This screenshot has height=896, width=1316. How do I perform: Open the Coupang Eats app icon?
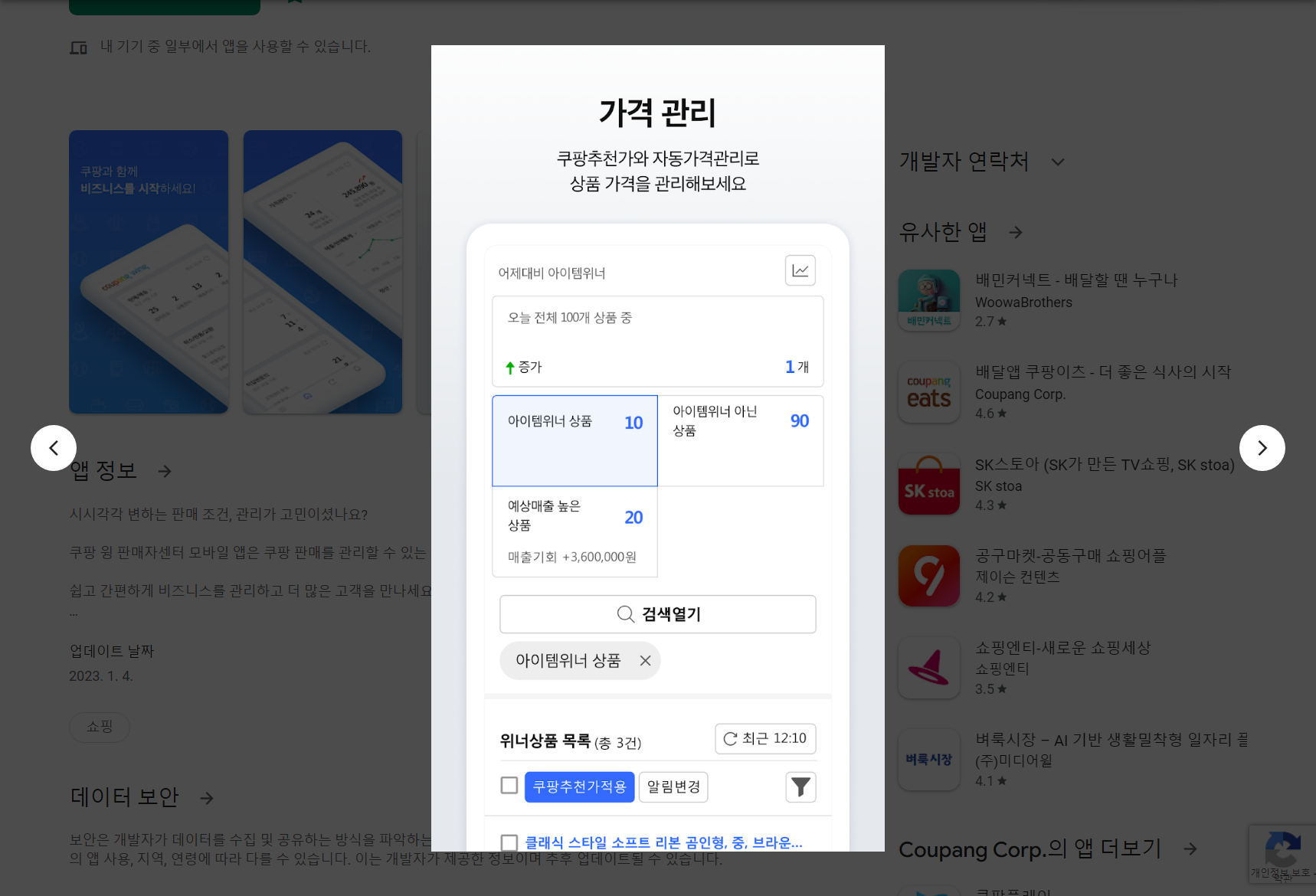click(x=928, y=392)
